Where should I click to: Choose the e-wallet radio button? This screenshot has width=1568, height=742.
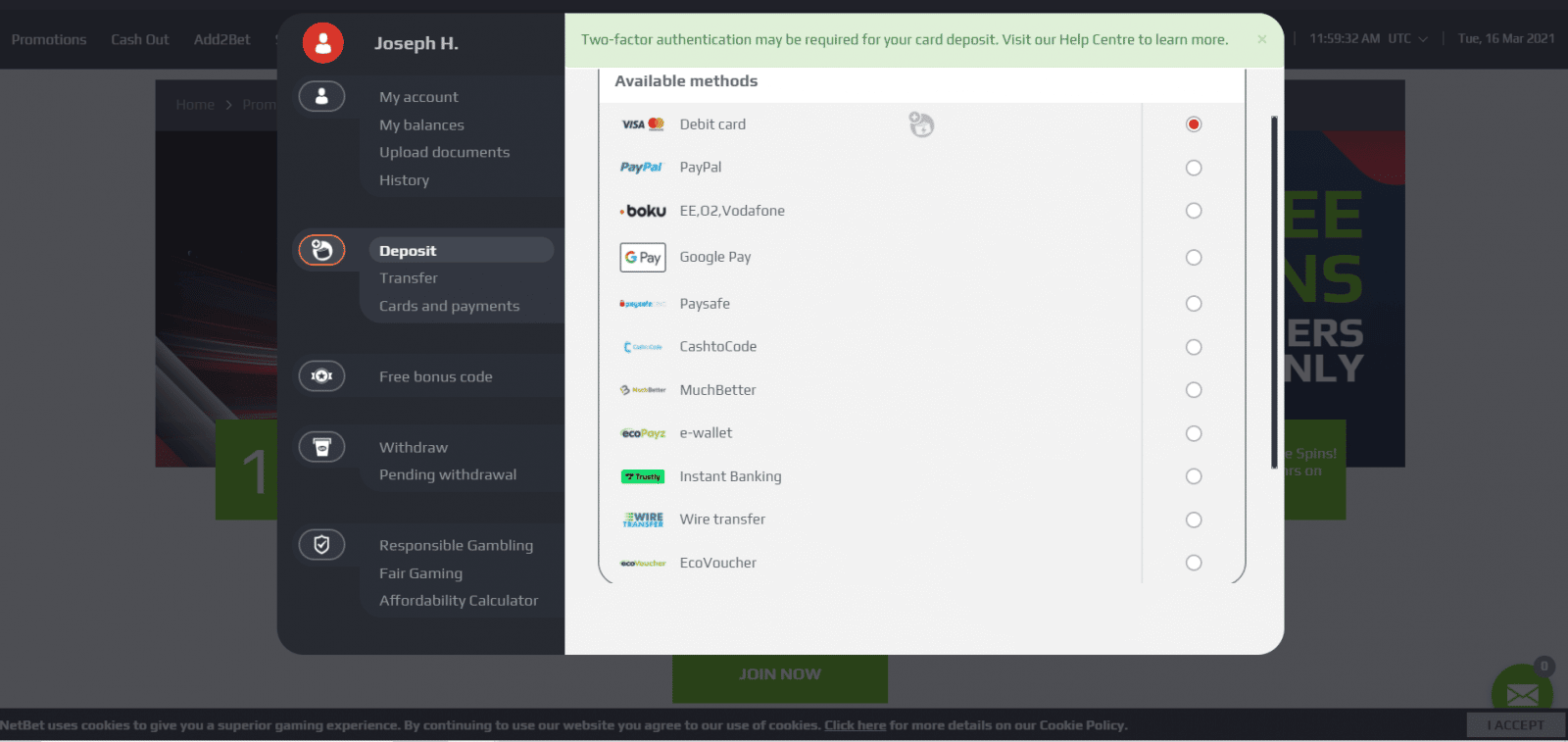pos(1194,433)
